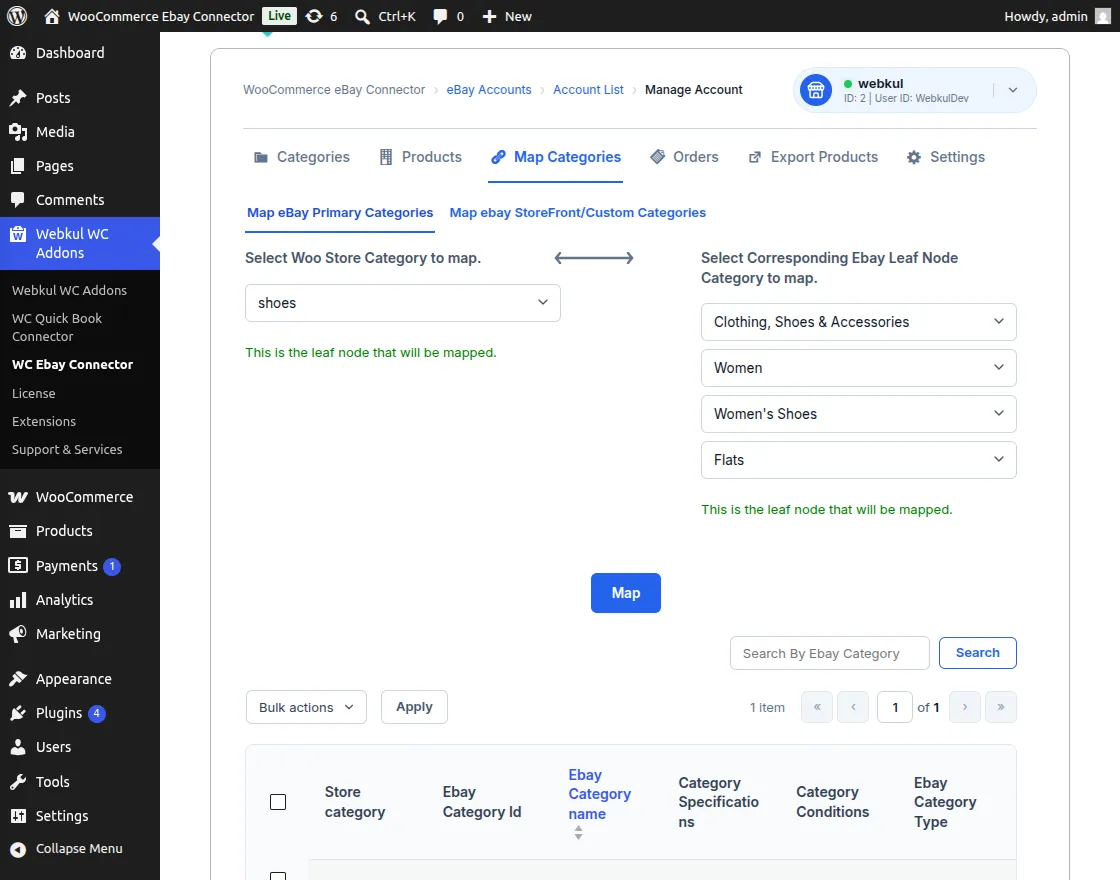Open the comments bubble icon in admin bar
The width and height of the screenshot is (1120, 880).
click(440, 16)
